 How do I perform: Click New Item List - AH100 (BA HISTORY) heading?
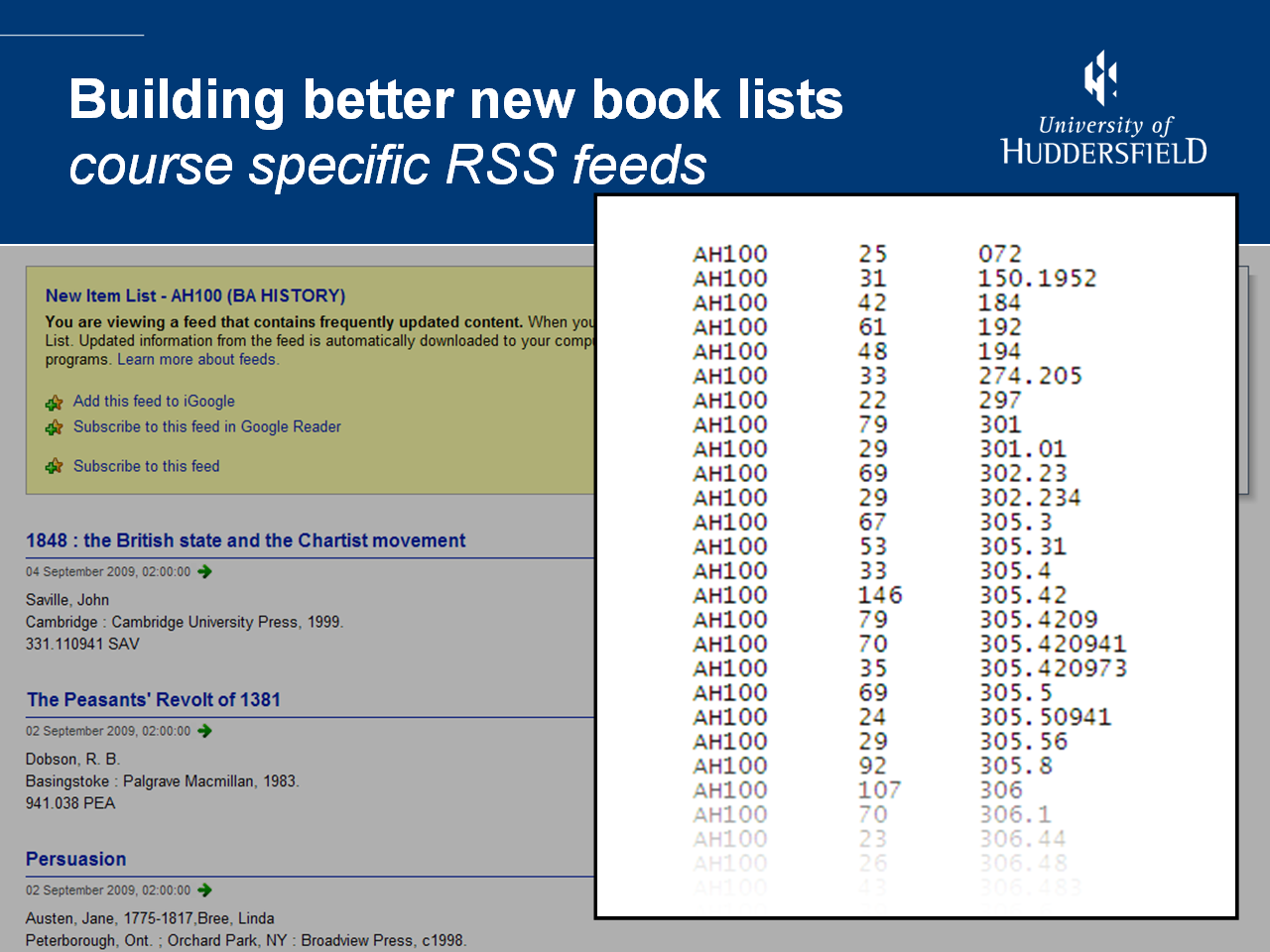[195, 296]
